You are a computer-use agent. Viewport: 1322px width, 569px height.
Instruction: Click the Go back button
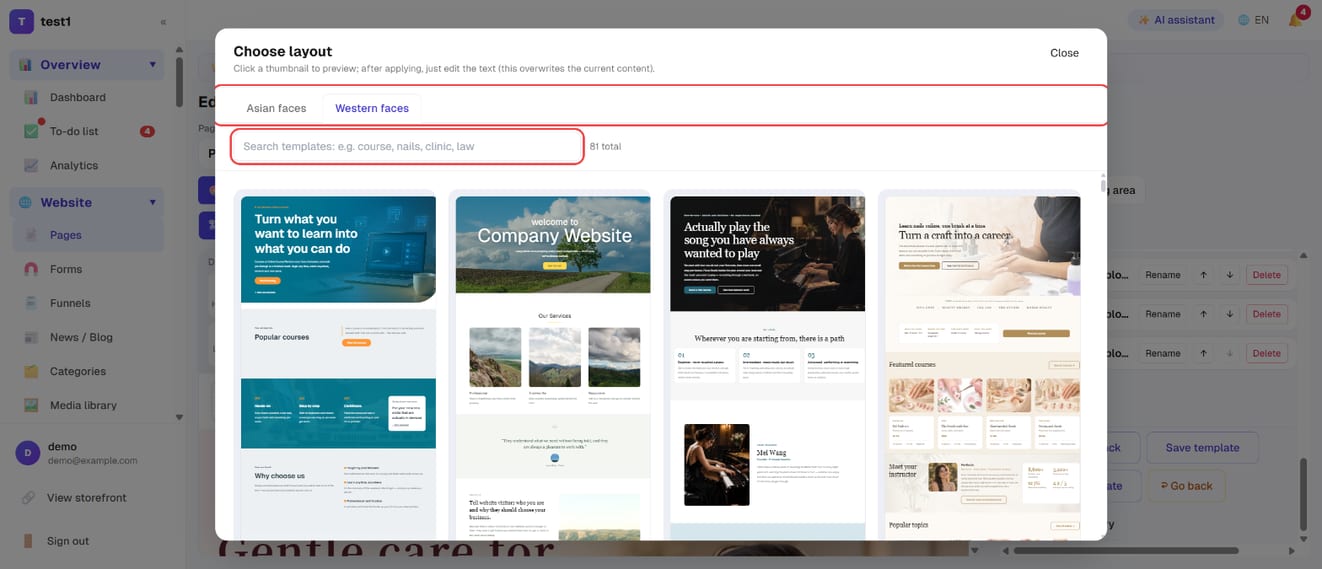(x=1187, y=486)
